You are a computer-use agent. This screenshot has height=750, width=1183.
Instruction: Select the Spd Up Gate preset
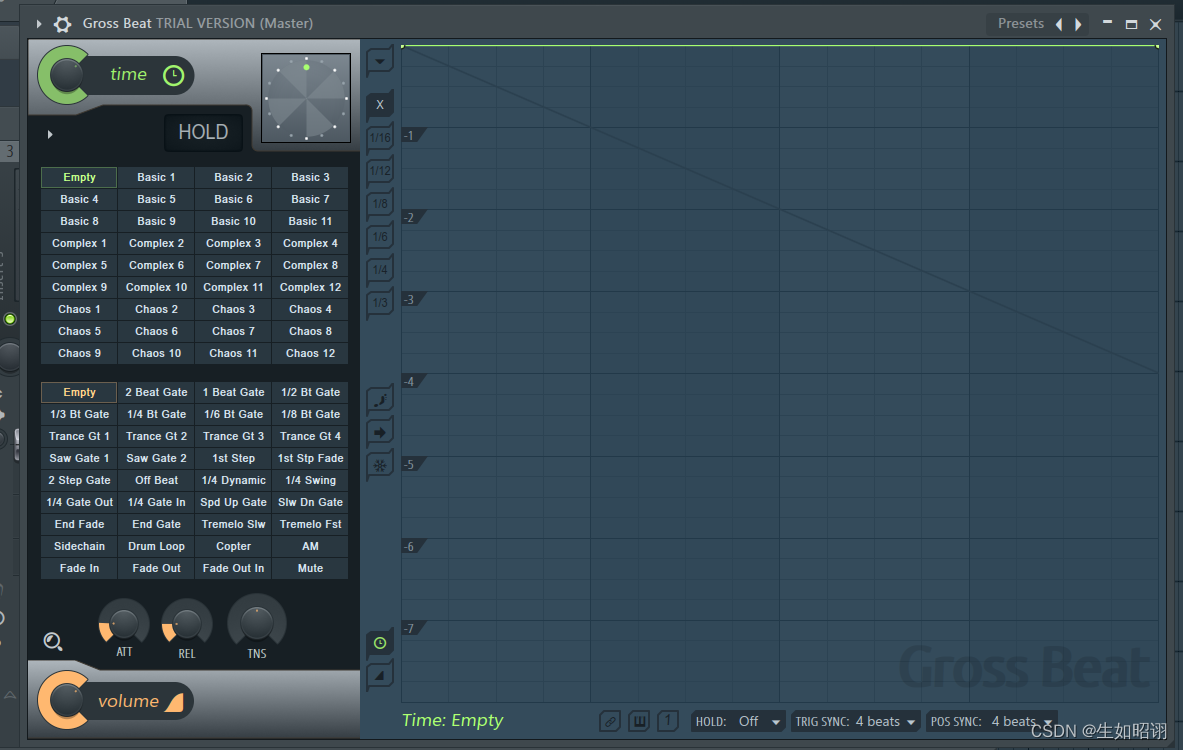point(233,502)
